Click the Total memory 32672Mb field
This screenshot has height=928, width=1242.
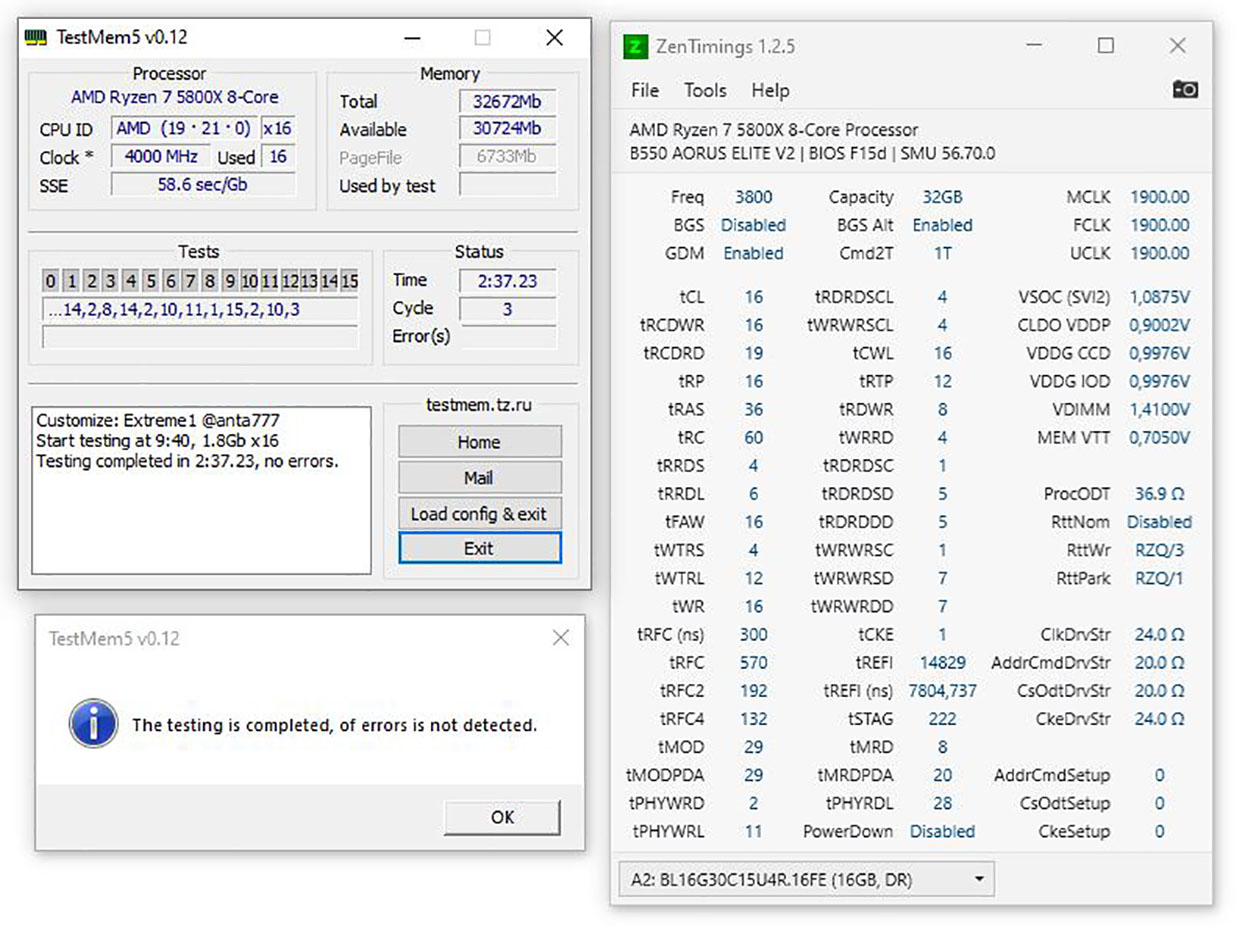508,102
